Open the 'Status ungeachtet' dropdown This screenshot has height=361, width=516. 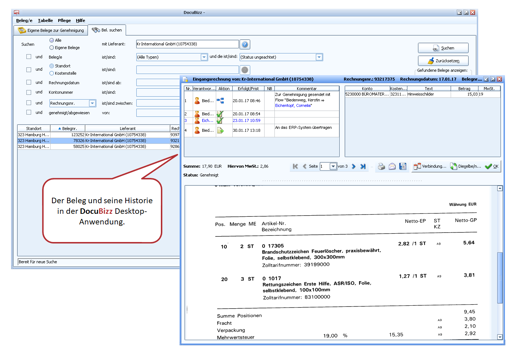pos(319,57)
